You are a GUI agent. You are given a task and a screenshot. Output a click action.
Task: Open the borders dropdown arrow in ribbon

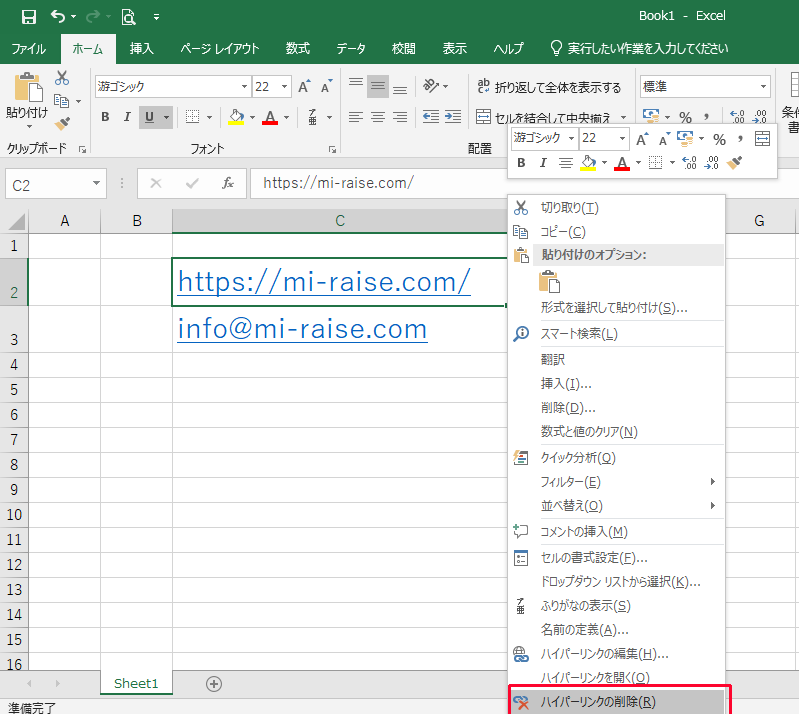(209, 118)
